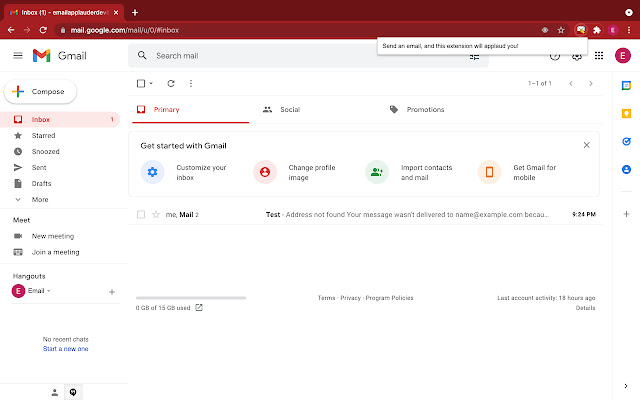This screenshot has width=640, height=400.
Task: Click Change profile image icon
Action: tap(265, 172)
